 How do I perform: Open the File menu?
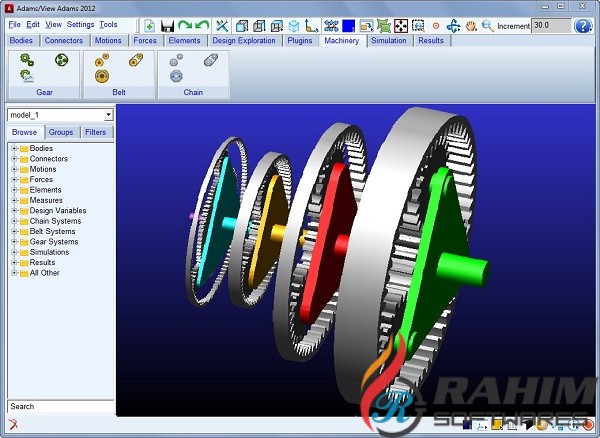click(x=15, y=24)
